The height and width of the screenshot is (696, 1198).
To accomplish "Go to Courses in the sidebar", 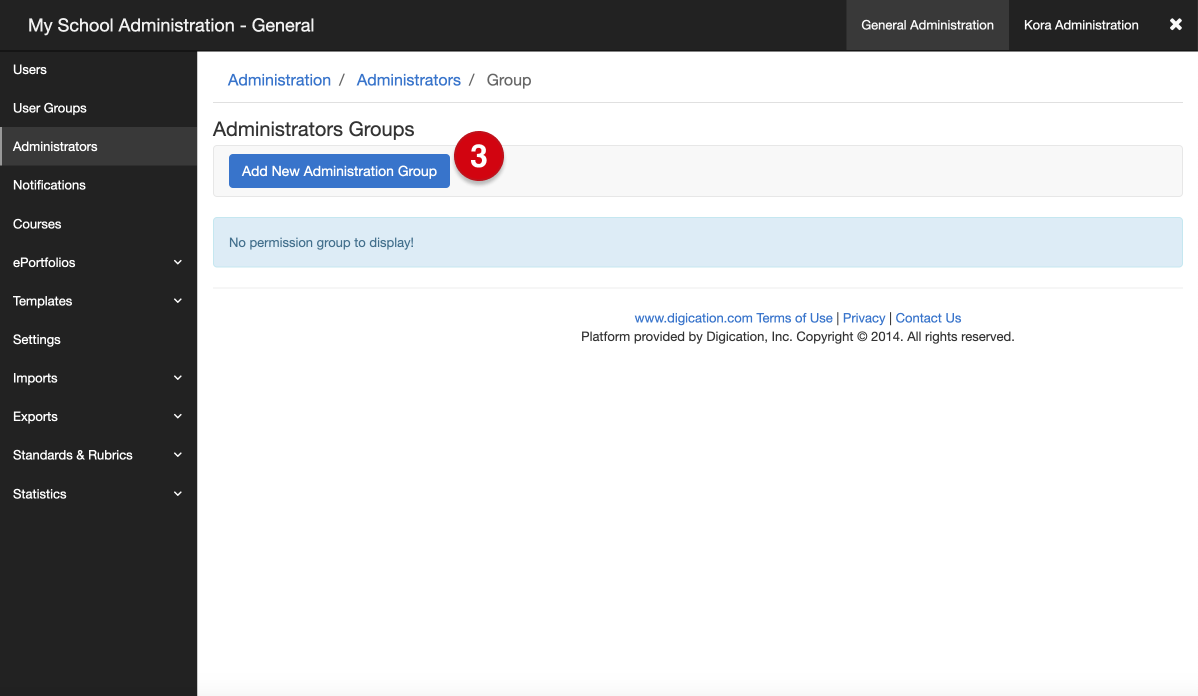I will 37,224.
